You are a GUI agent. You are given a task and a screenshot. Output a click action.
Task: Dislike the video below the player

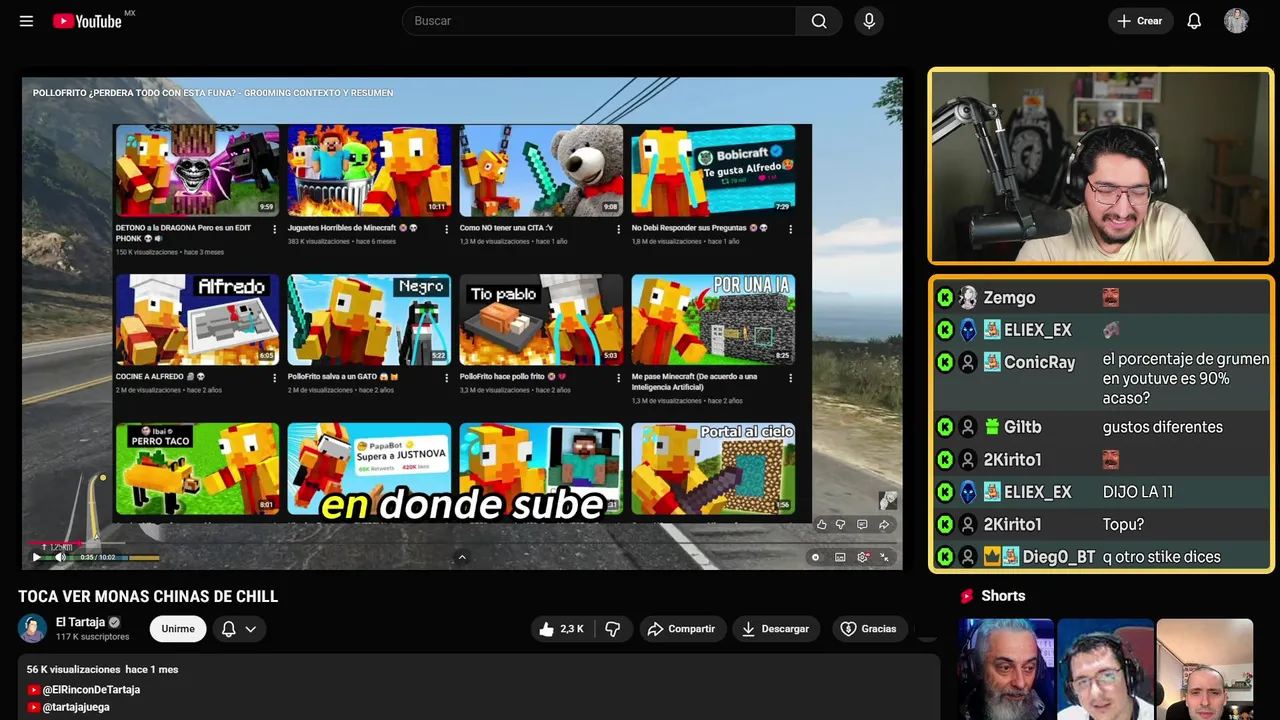click(613, 629)
